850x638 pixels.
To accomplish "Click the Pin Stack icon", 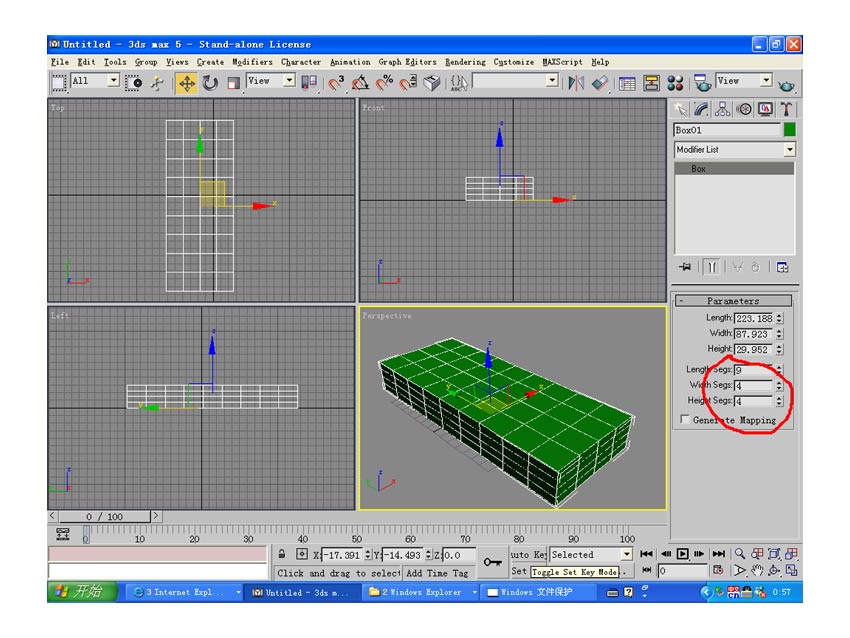I will pyautogui.click(x=685, y=267).
